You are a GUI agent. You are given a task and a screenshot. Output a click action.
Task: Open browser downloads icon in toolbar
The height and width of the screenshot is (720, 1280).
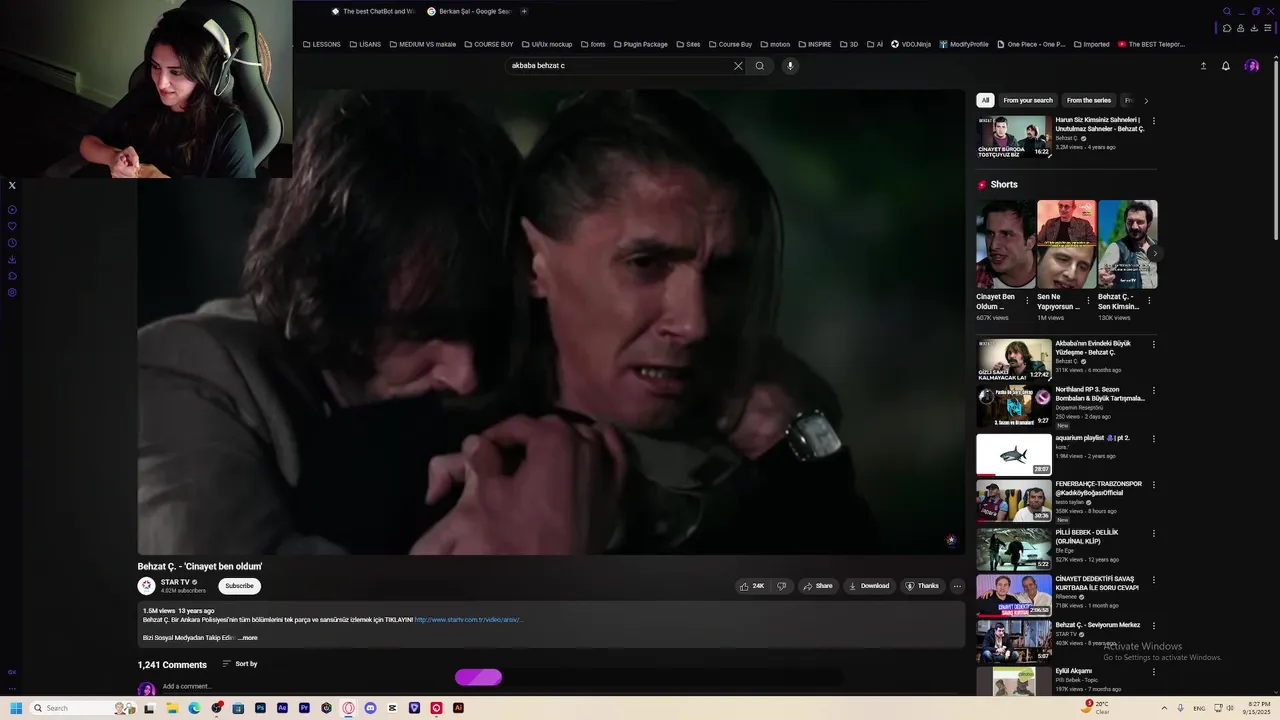(x=1254, y=28)
